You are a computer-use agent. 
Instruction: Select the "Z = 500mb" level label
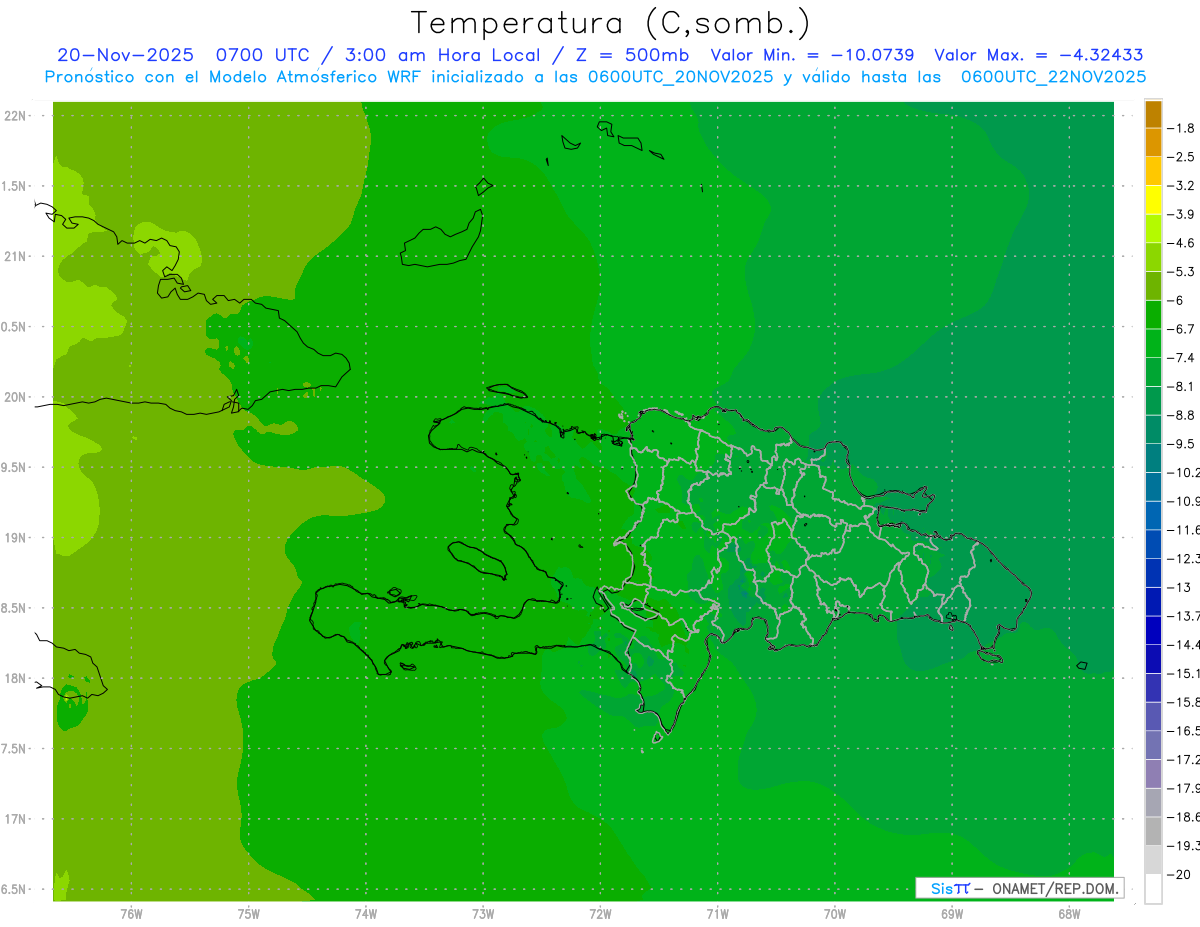tap(631, 55)
